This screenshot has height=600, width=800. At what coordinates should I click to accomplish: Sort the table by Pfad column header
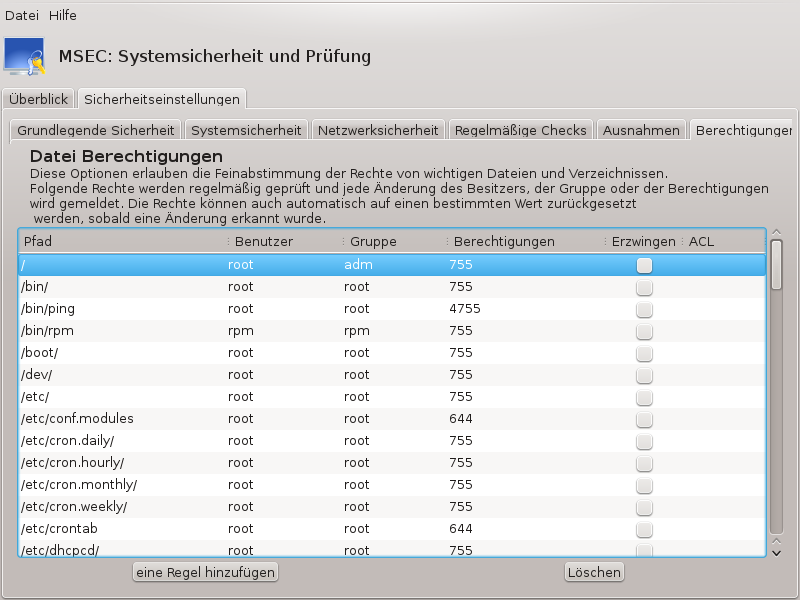(x=120, y=241)
